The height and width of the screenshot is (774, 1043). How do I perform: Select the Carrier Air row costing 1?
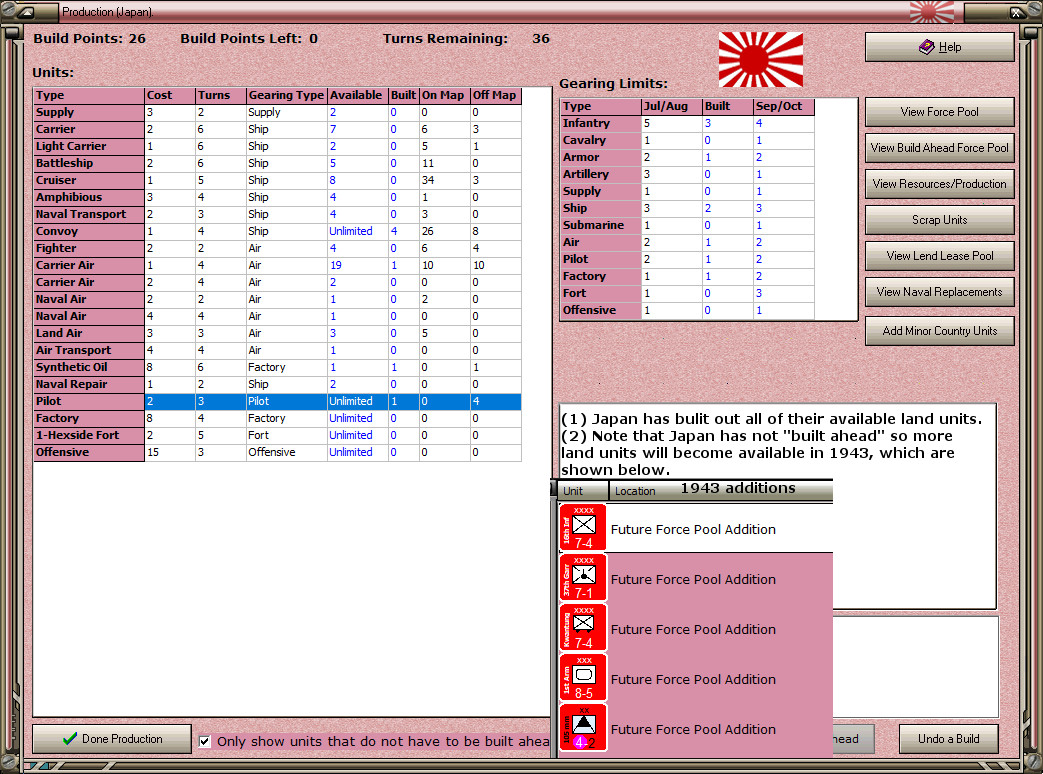277,265
